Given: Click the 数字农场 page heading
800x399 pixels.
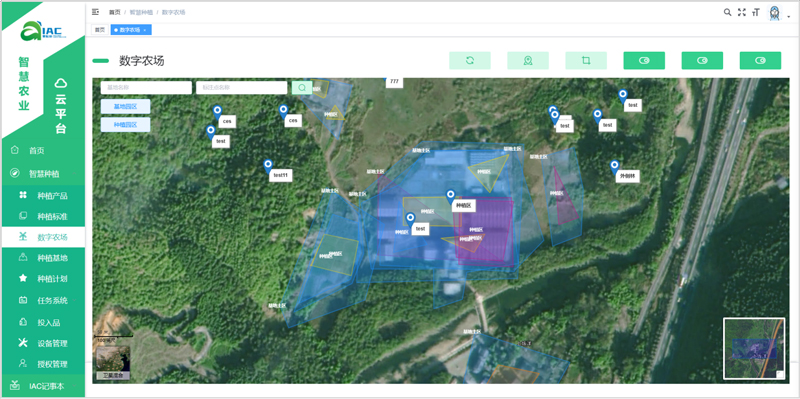Looking at the screenshot, I should click(142, 61).
